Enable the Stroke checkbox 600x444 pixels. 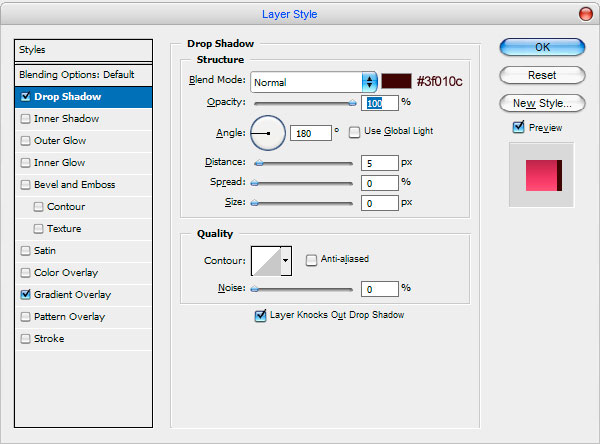point(26,339)
